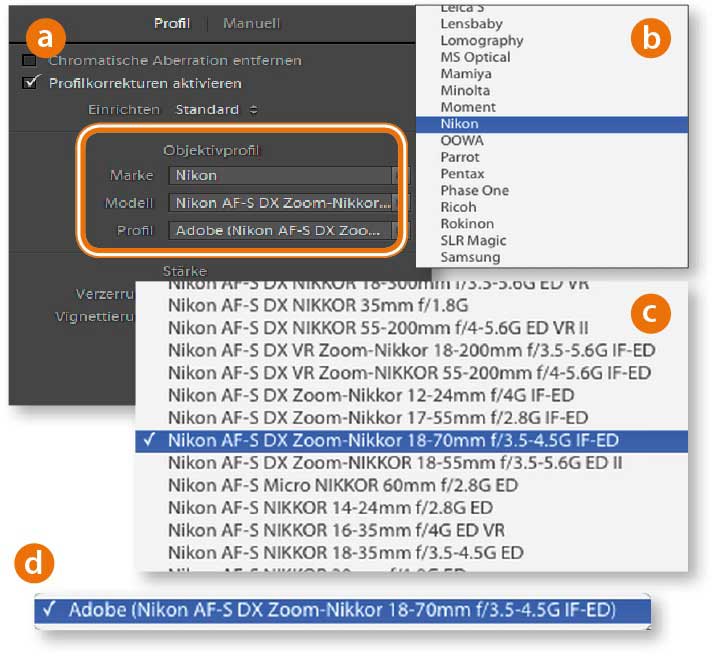Switch to the Profil tab
727x666 pixels.
[172, 23]
